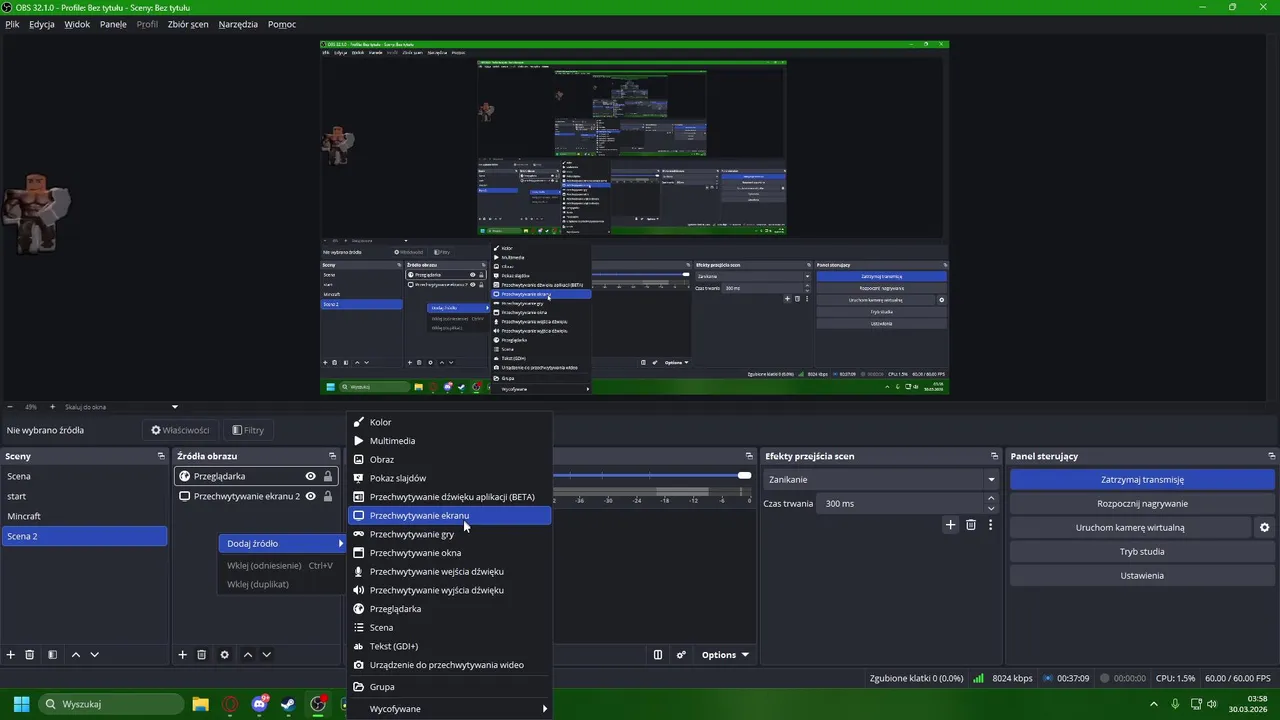Show hidden system tray icons chevron
This screenshot has height=720, width=1280.
pyautogui.click(x=1155, y=704)
